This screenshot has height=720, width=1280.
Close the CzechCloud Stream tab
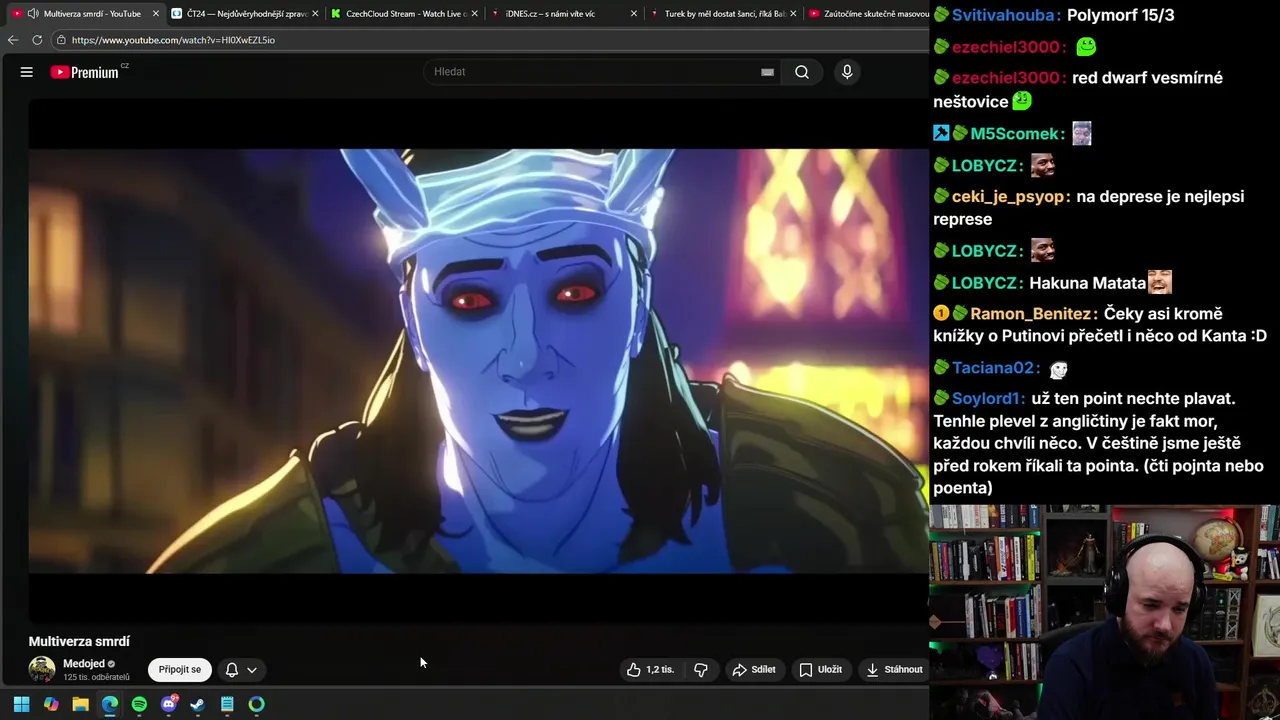click(474, 14)
